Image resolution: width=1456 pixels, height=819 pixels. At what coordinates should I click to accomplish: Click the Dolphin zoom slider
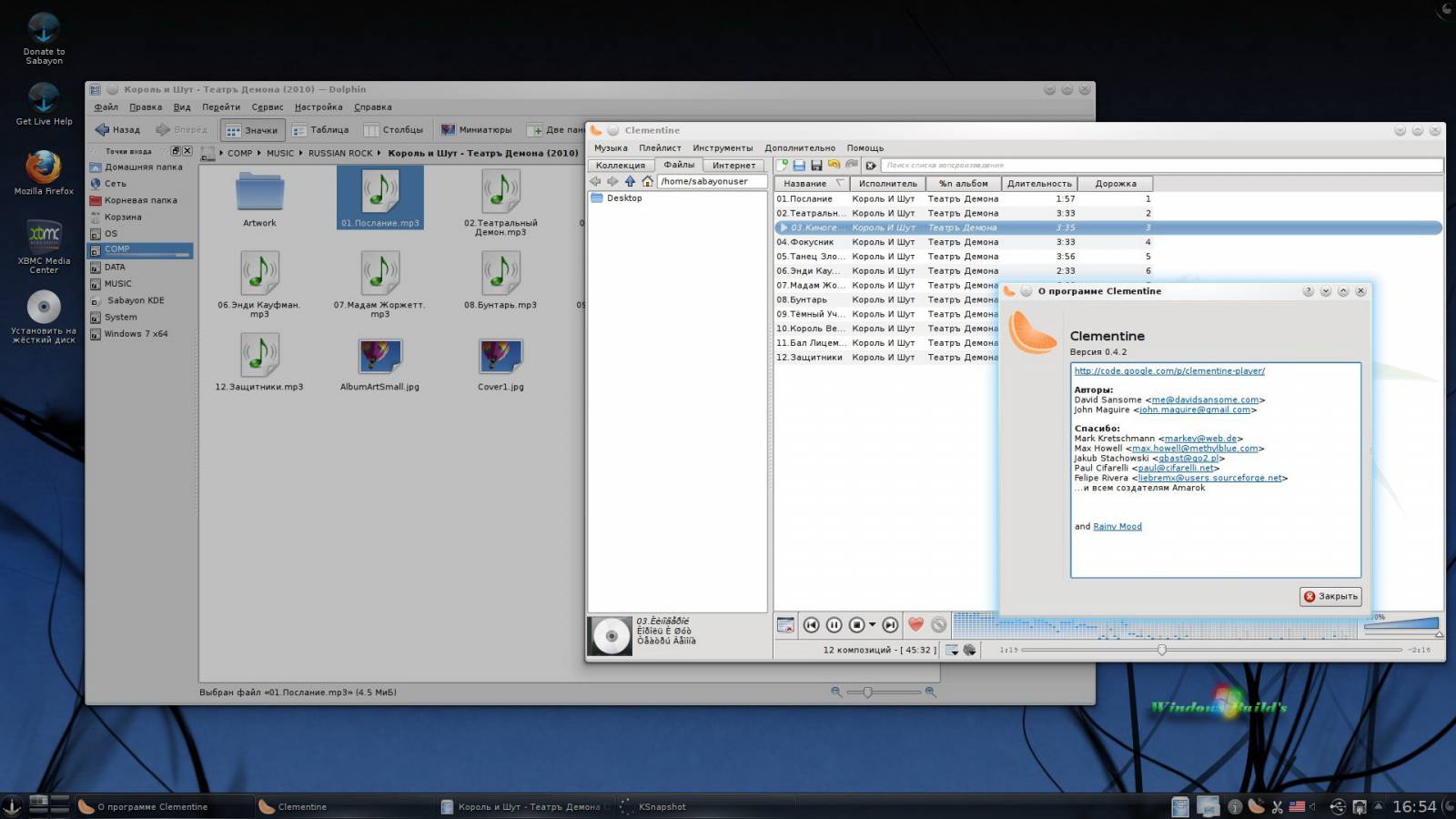tap(883, 693)
